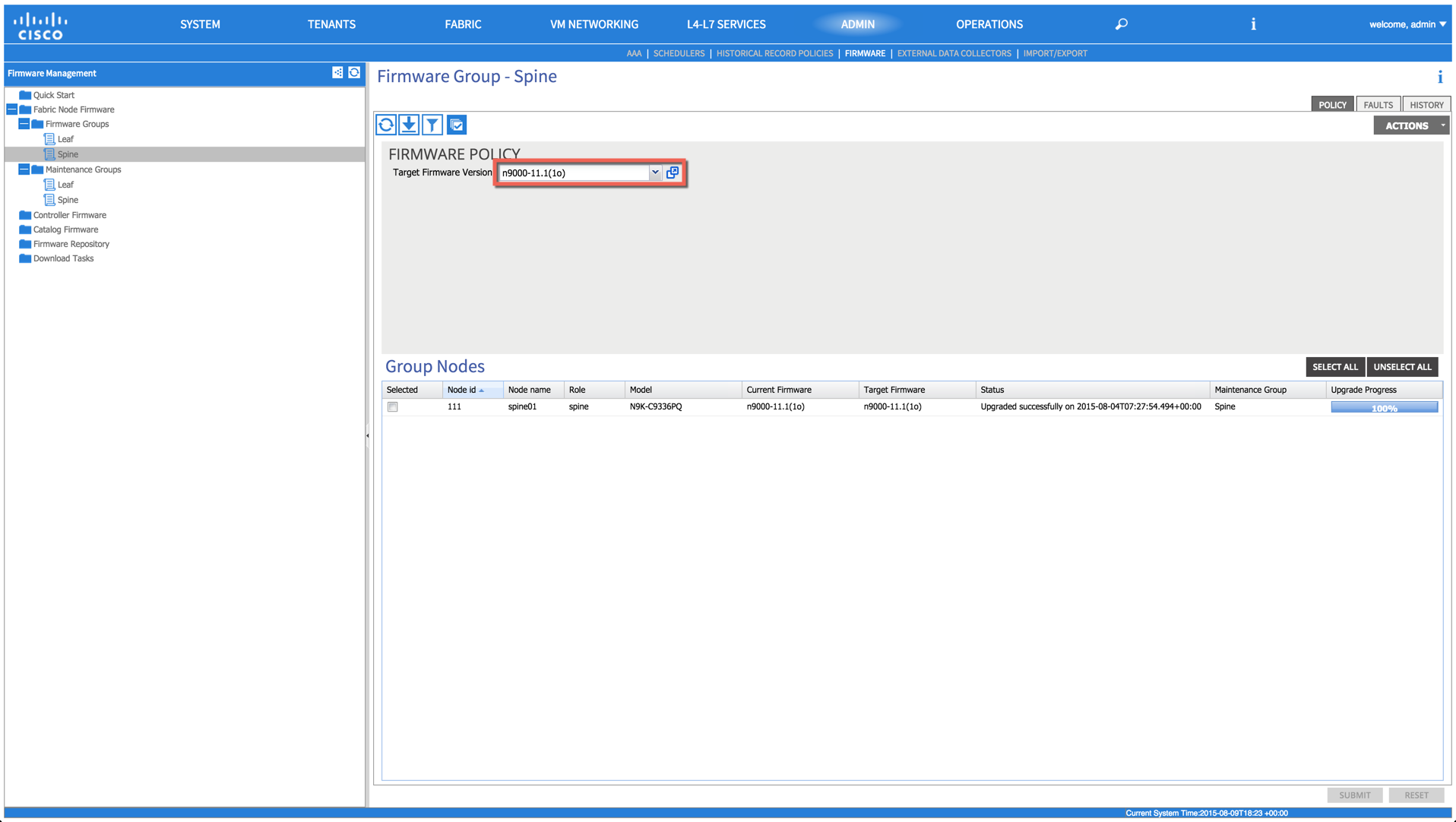Click the RESET button

coord(1416,795)
